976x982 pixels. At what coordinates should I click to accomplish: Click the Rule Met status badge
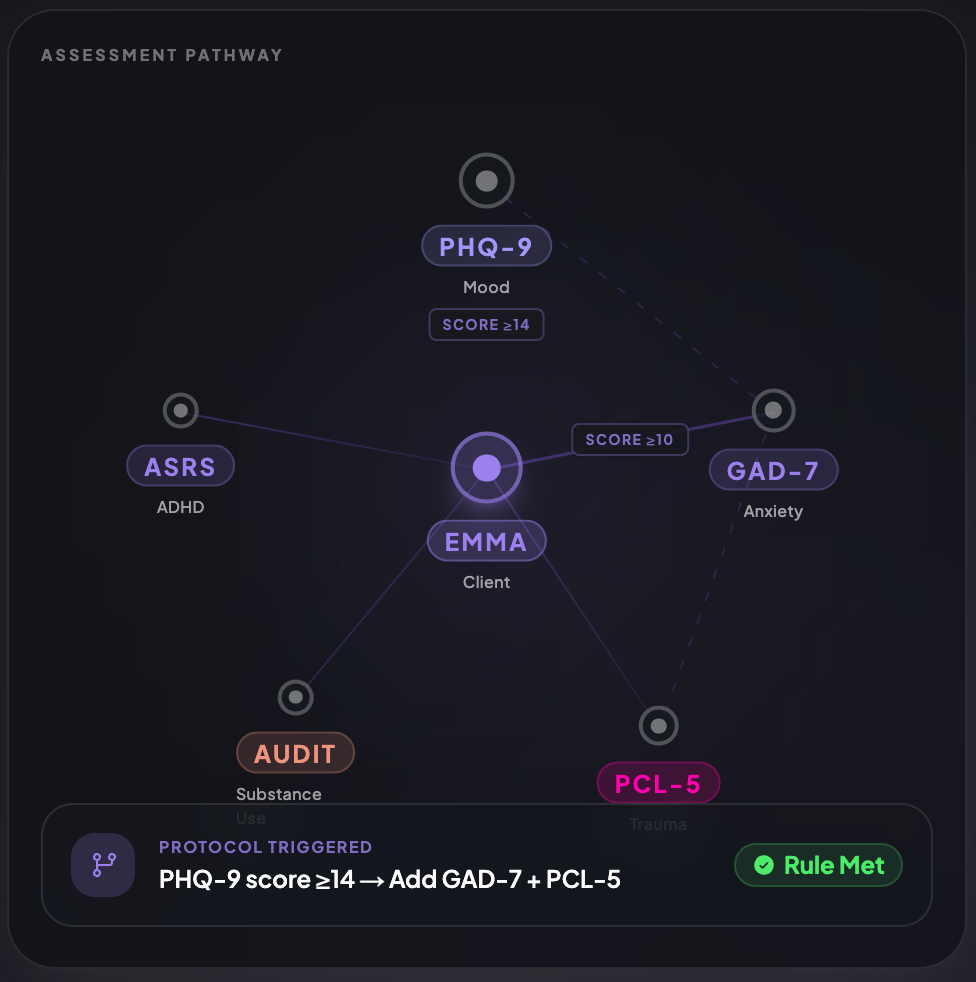click(x=818, y=865)
